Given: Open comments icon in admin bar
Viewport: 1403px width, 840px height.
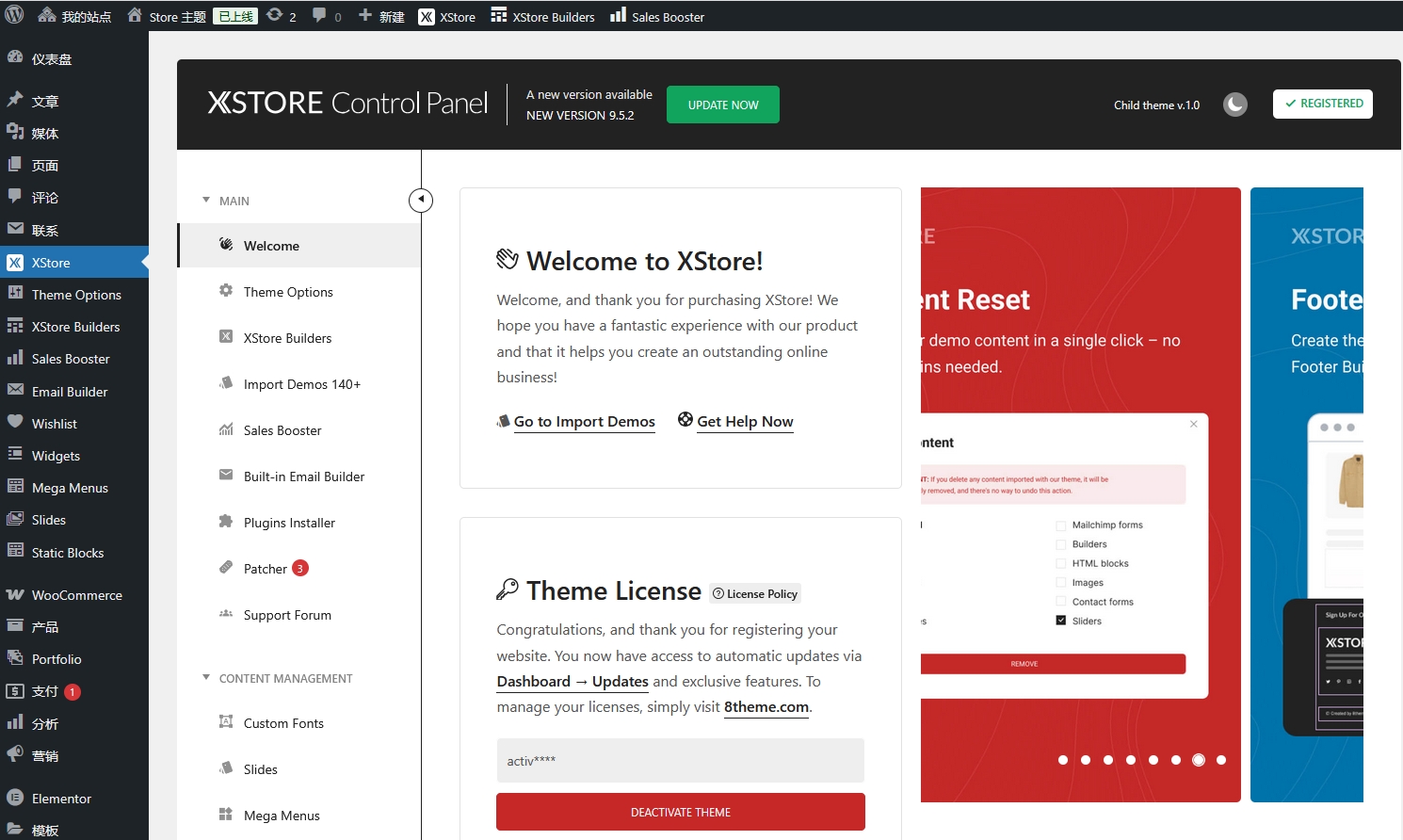Looking at the screenshot, I should click(327, 16).
